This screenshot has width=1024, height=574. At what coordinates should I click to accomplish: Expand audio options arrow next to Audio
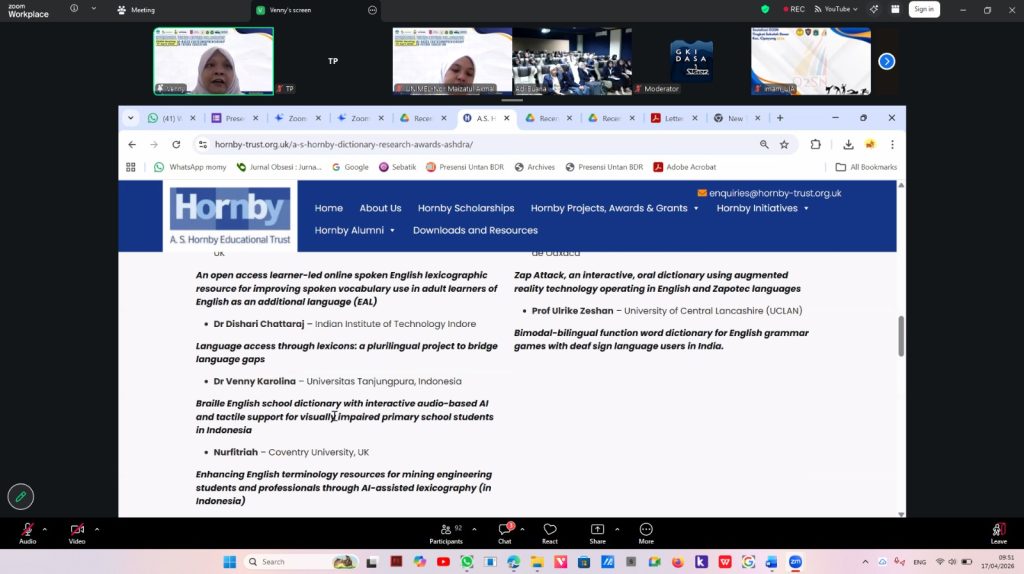click(x=46, y=528)
